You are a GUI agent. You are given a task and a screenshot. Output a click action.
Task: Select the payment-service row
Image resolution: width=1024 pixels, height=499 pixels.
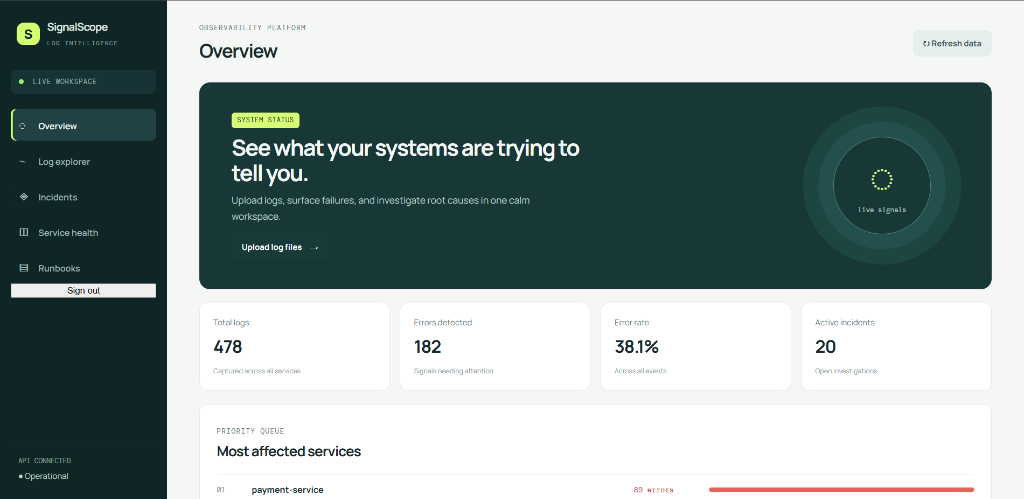[595, 489]
